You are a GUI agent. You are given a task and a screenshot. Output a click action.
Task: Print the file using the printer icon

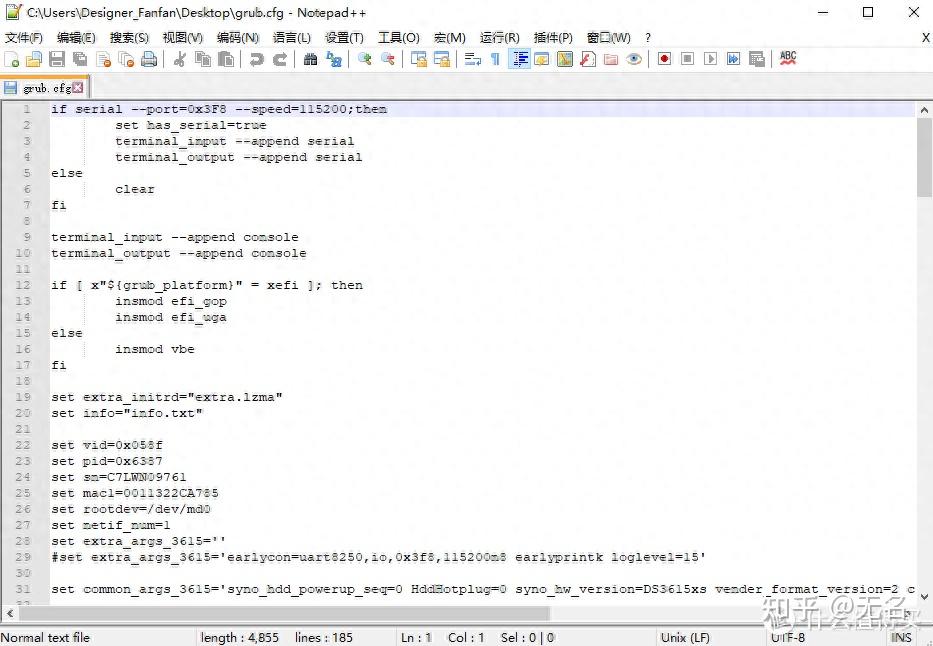pyautogui.click(x=149, y=59)
